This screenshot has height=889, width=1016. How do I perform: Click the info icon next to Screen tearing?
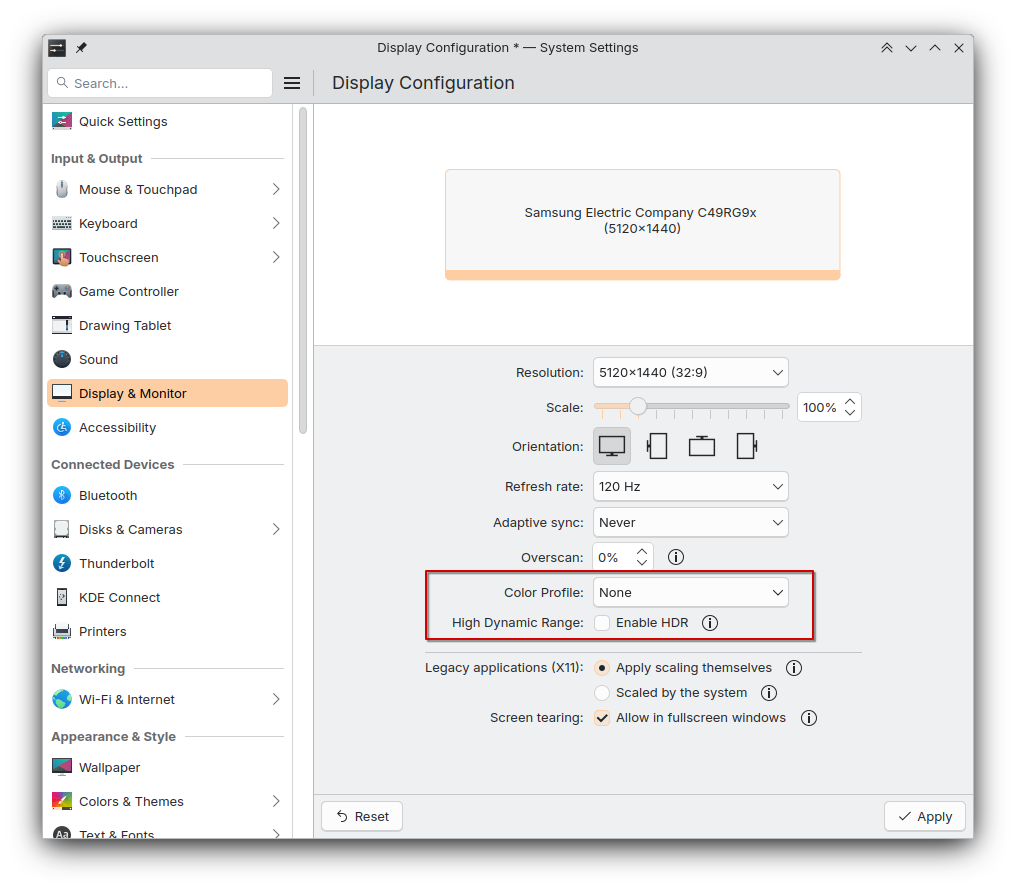pyautogui.click(x=808, y=717)
